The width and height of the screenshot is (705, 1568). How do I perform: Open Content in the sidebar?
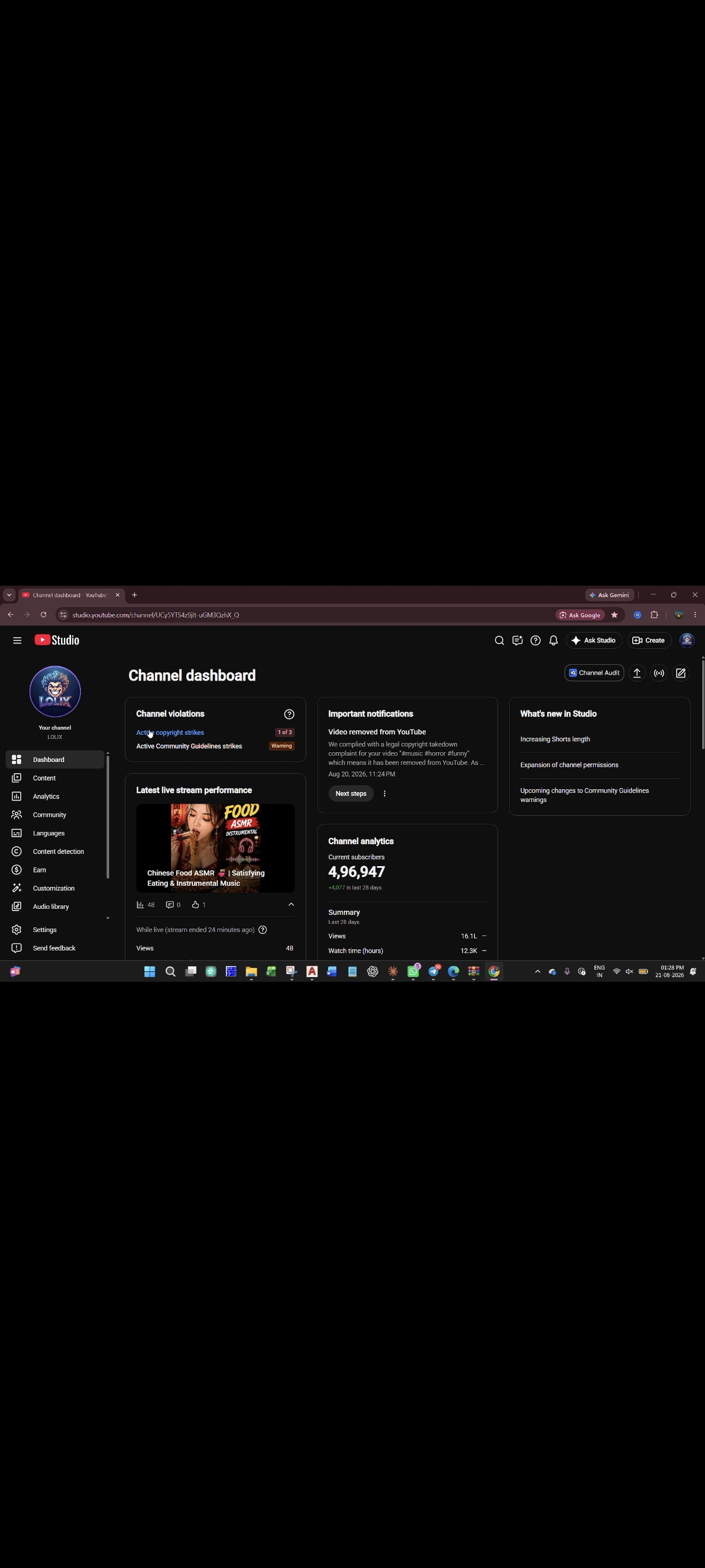[55, 778]
